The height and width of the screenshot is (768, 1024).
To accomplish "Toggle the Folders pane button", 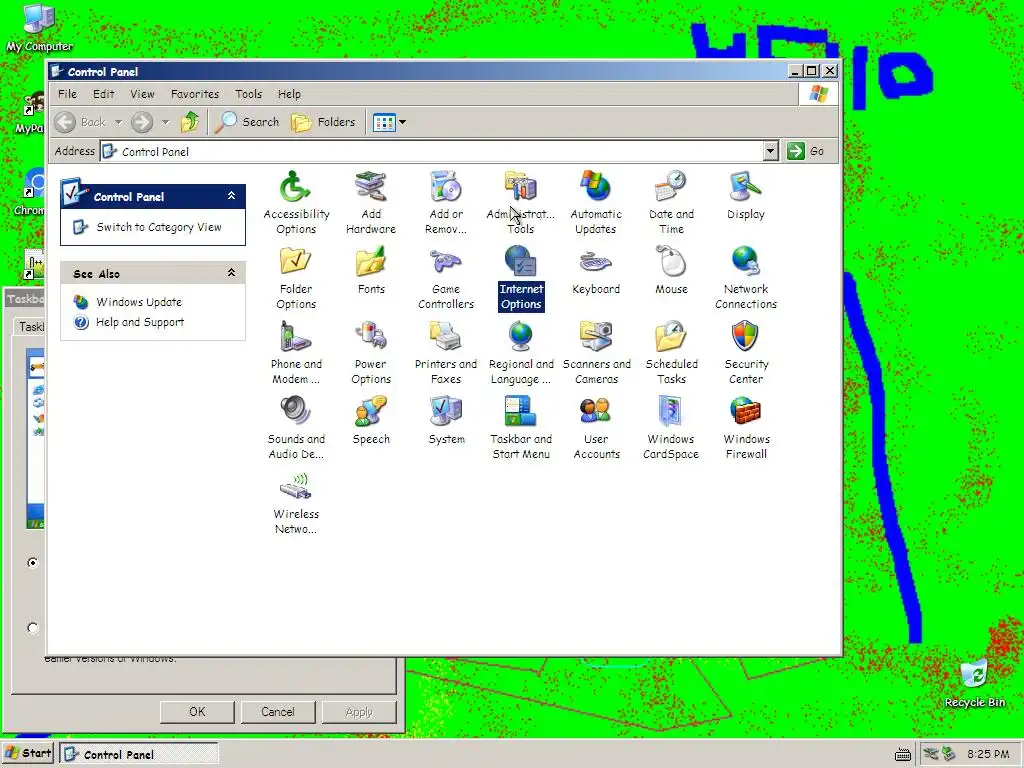I will coord(323,122).
